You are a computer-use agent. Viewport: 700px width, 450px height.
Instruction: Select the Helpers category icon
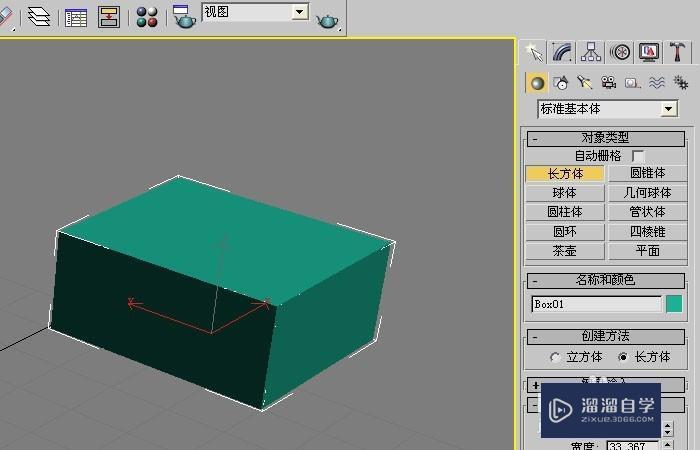click(x=633, y=83)
